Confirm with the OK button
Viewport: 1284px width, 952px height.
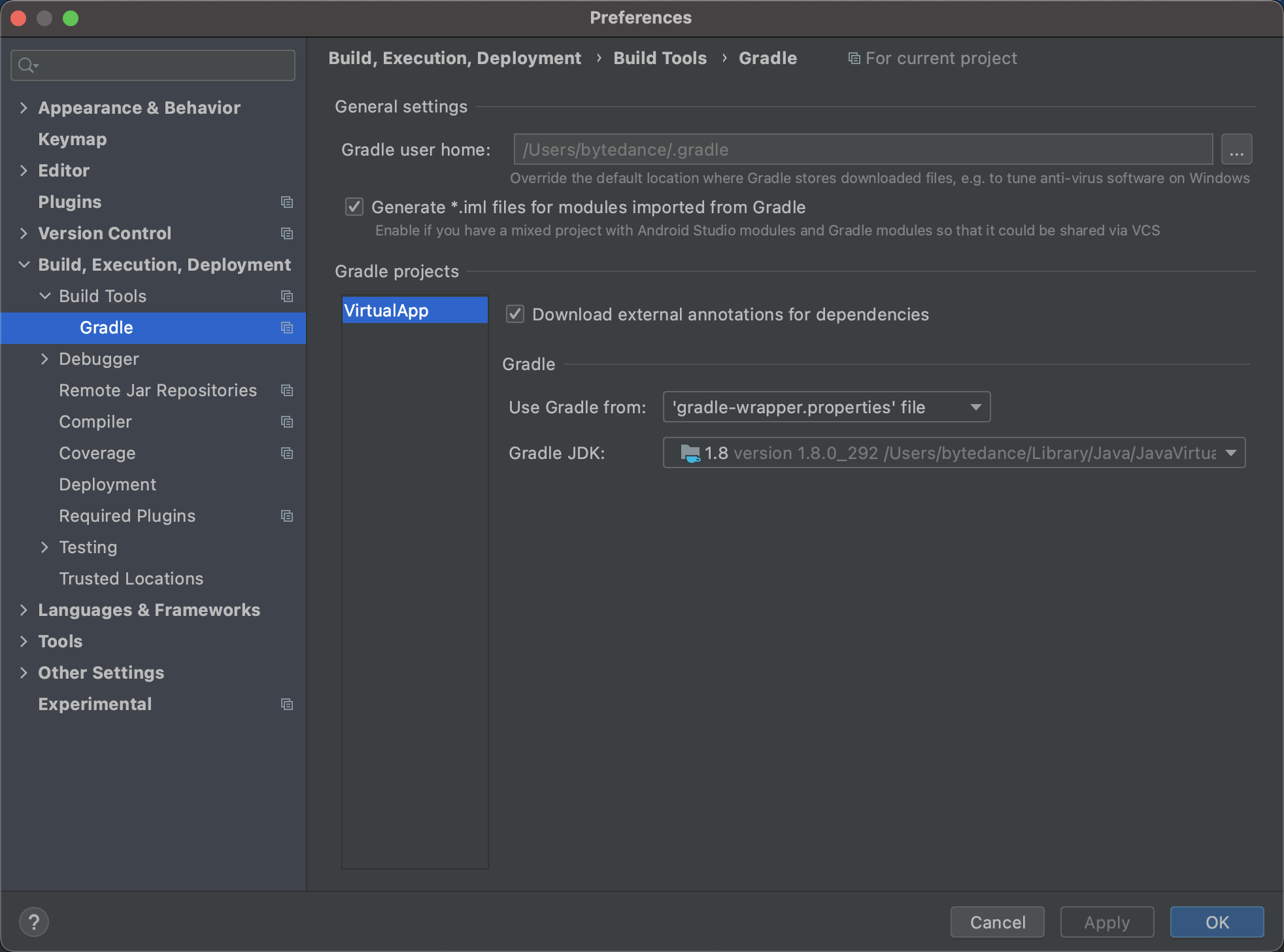1217,923
